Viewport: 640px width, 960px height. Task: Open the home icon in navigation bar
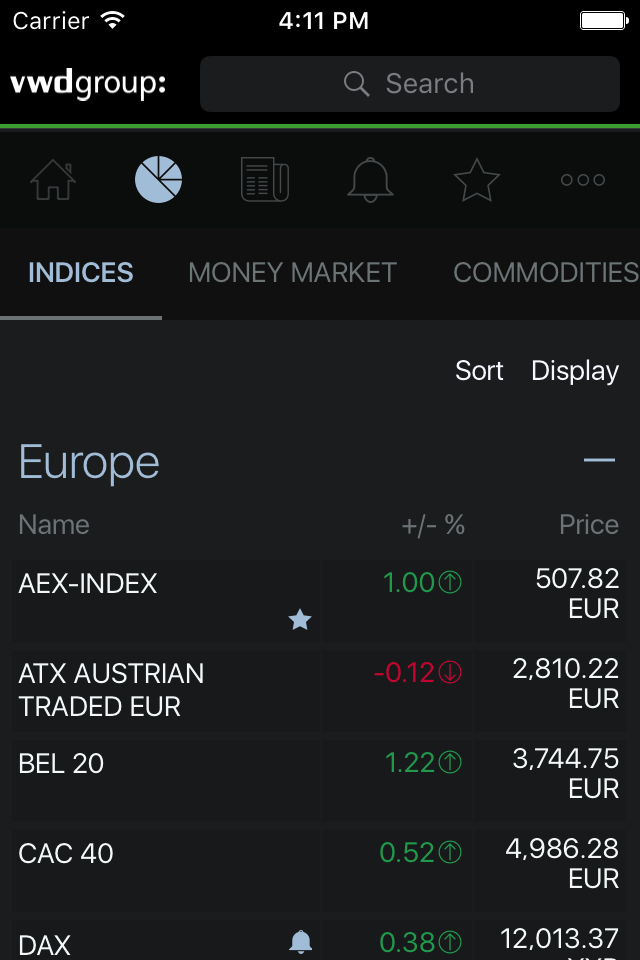coord(53,180)
